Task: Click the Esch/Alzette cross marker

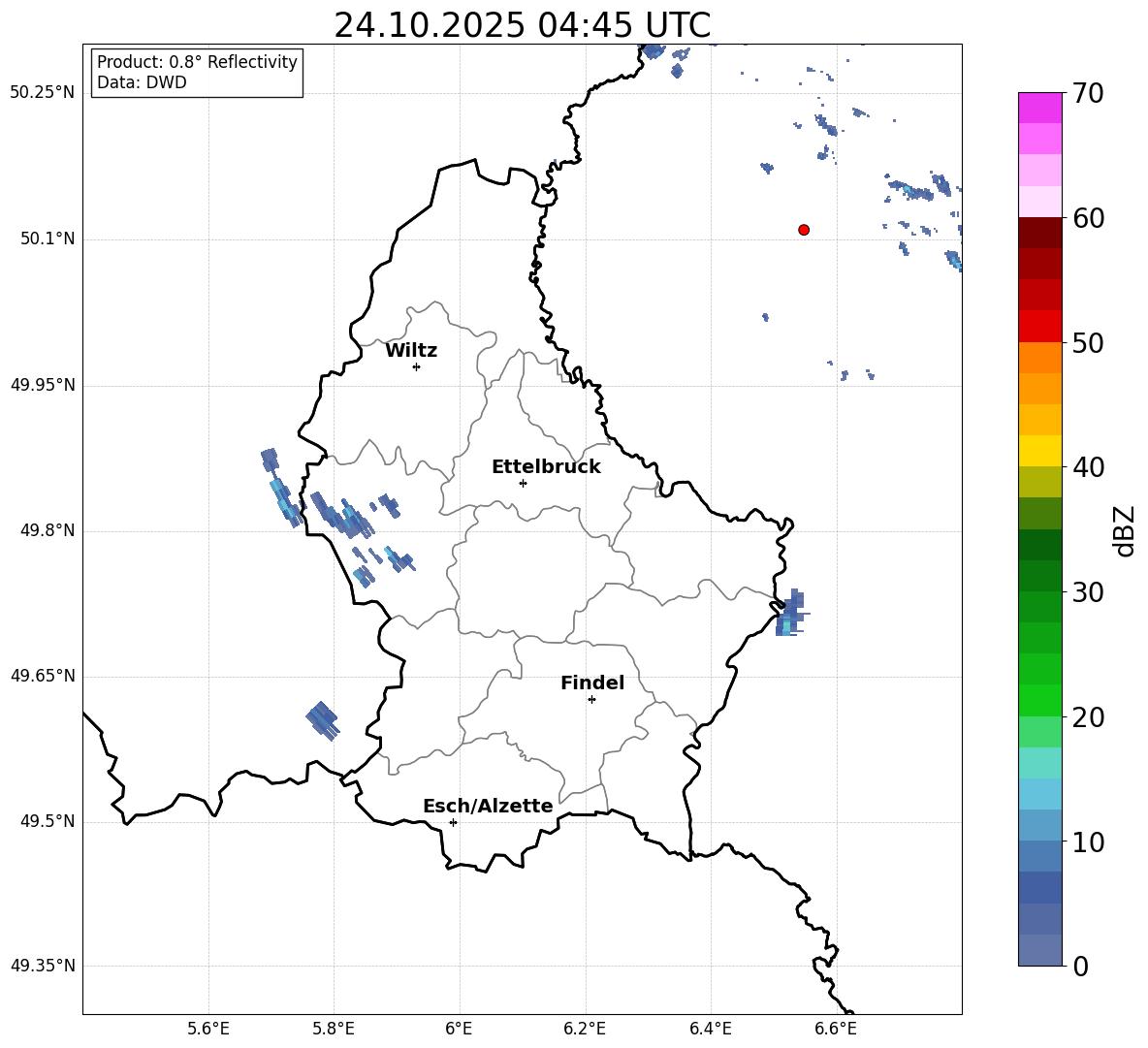Action: click(x=453, y=822)
